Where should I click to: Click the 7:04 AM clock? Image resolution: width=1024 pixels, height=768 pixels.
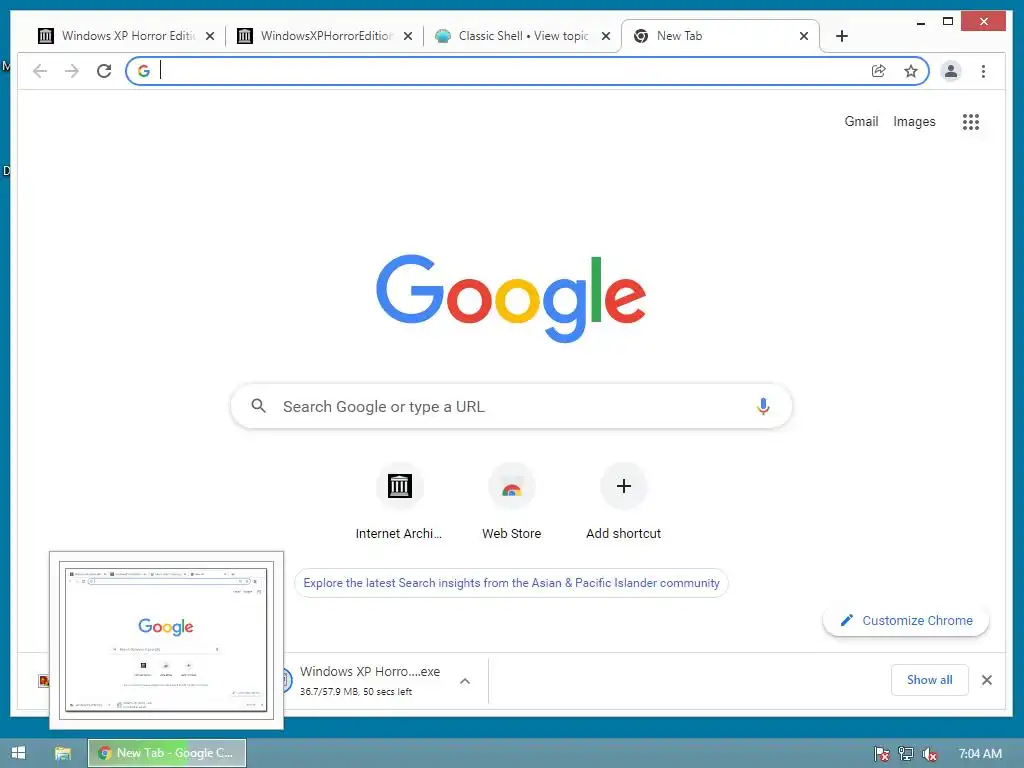[980, 754]
